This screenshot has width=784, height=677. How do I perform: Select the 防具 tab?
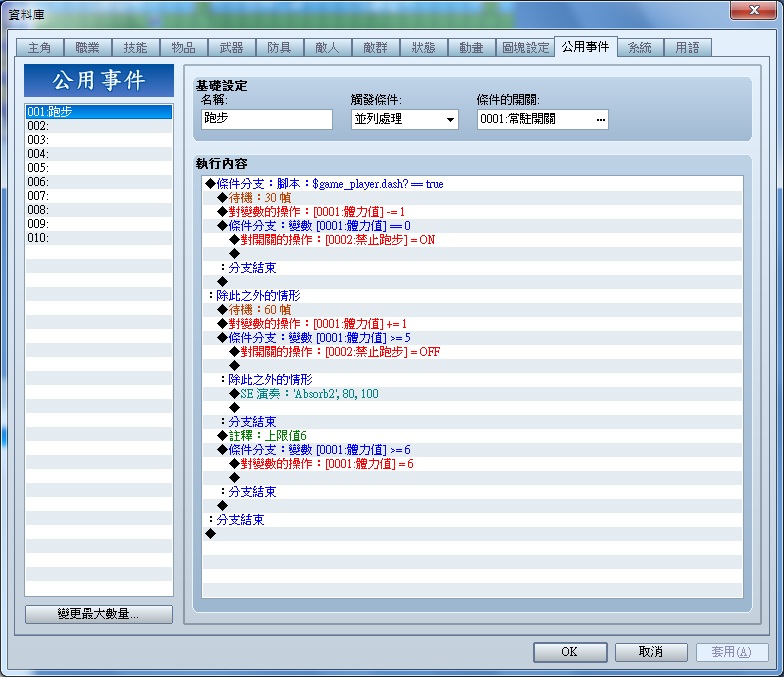(x=280, y=48)
